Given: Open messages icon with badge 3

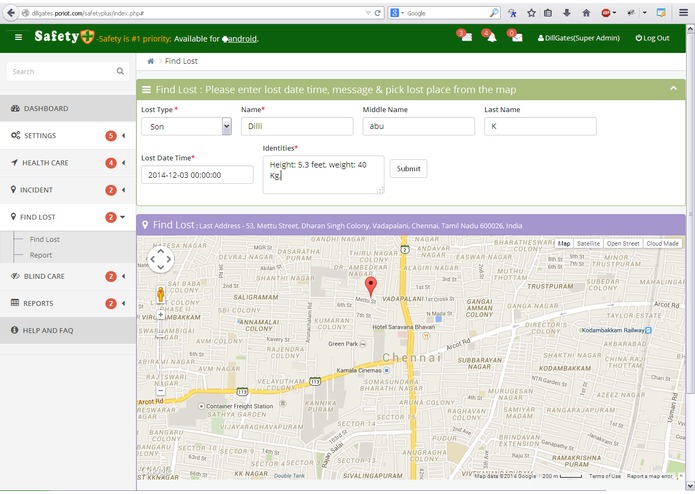Looking at the screenshot, I should pos(465,36).
